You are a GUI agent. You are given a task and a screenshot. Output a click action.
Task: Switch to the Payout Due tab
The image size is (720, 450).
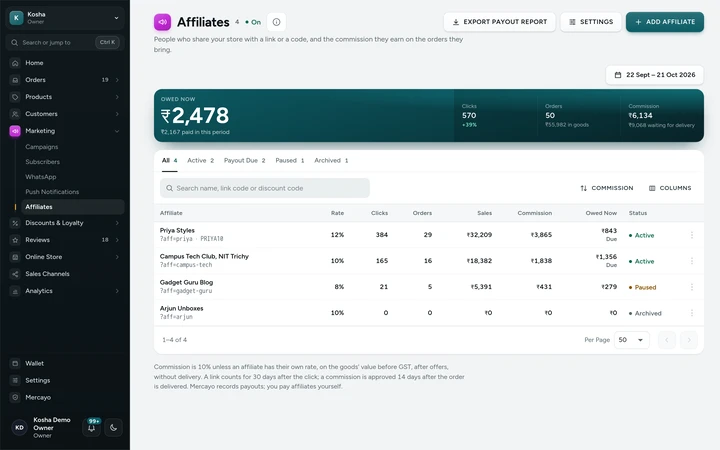point(244,161)
